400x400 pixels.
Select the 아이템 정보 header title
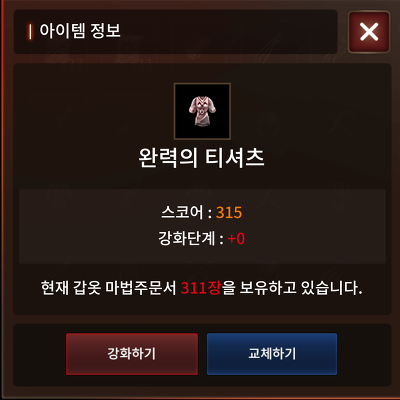point(80,31)
